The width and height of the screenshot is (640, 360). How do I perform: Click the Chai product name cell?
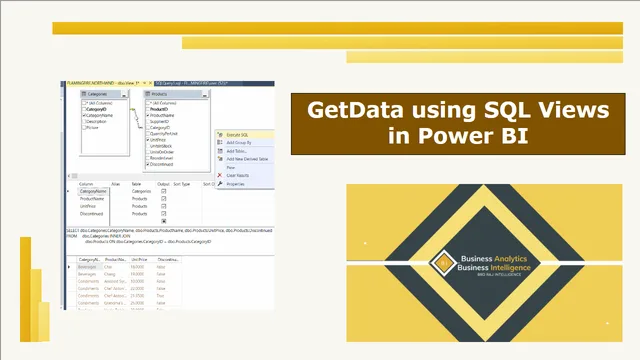coord(115,267)
